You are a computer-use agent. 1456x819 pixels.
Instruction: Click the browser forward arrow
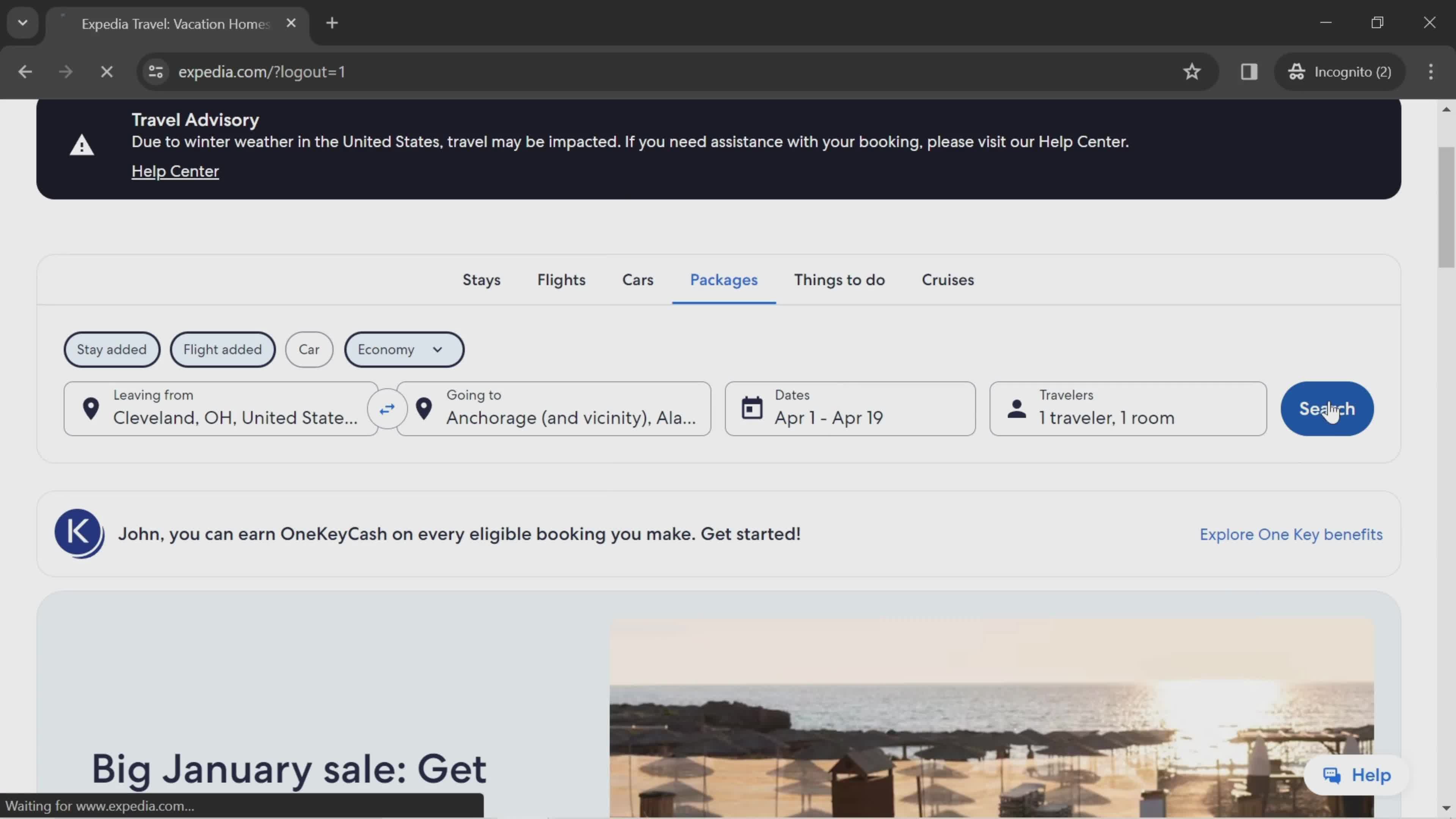point(66,72)
